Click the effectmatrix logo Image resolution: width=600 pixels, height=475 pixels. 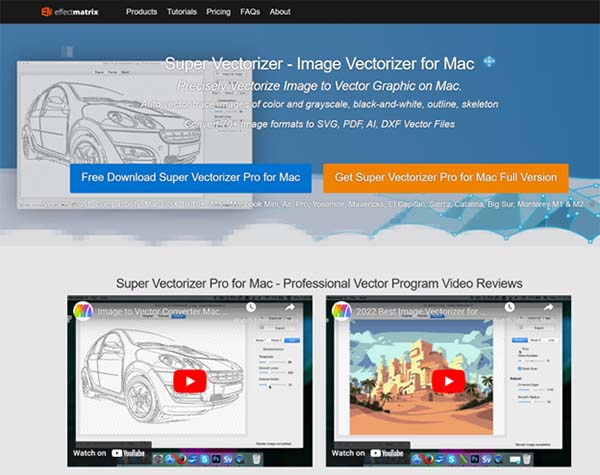click(70, 12)
